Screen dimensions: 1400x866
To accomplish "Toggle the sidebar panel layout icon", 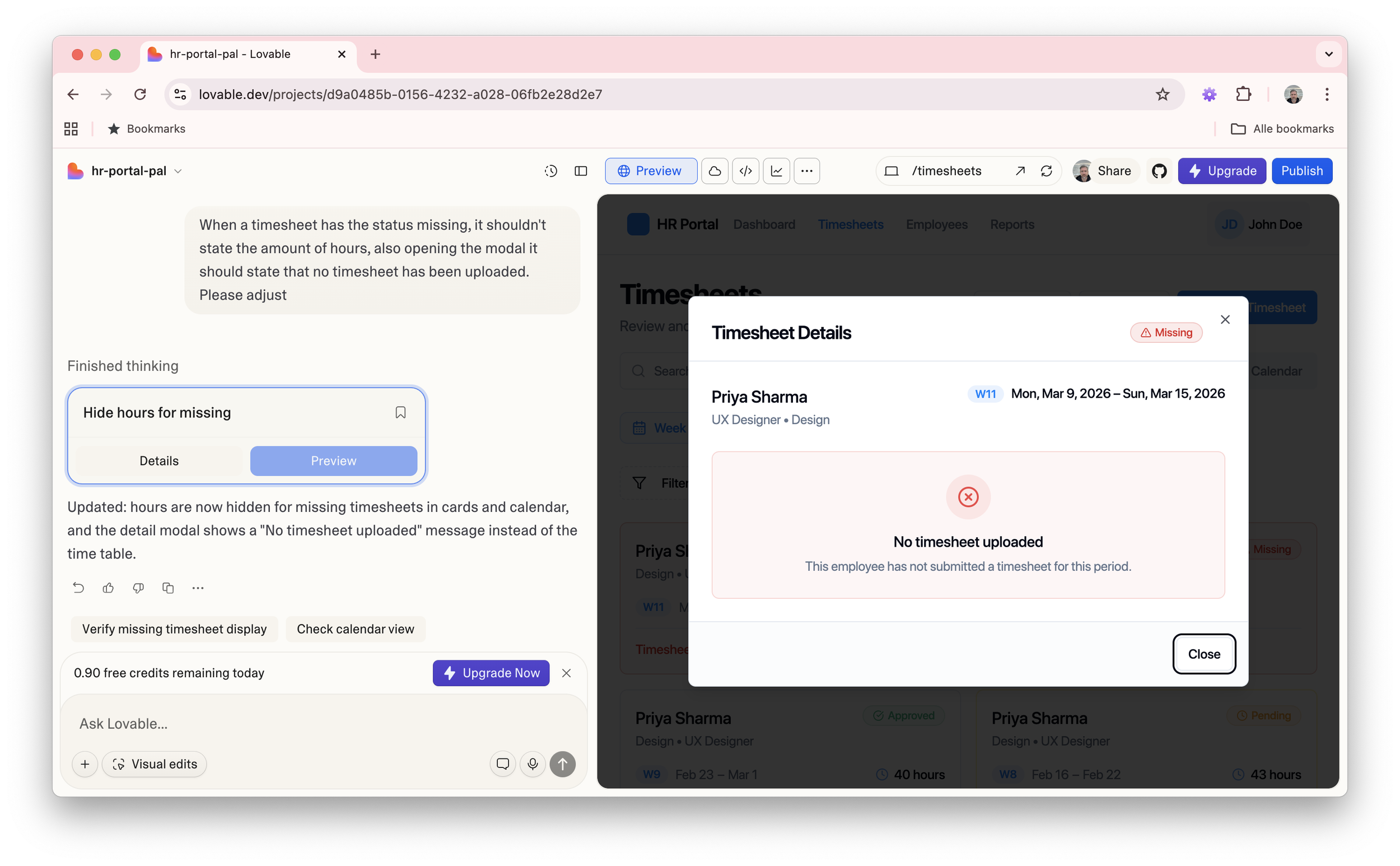I will coord(581,171).
